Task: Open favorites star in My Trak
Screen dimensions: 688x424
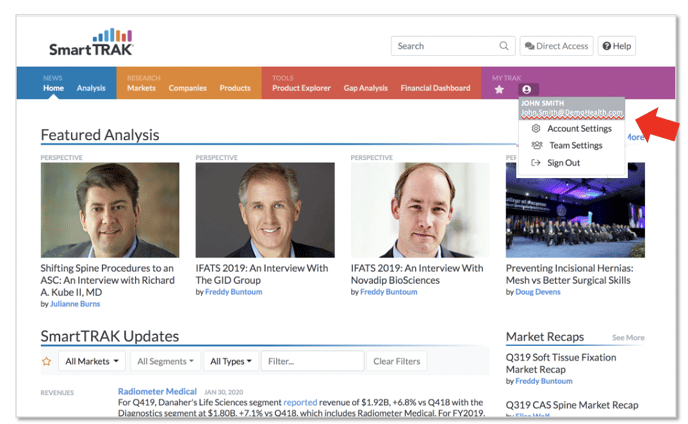Action: click(499, 90)
